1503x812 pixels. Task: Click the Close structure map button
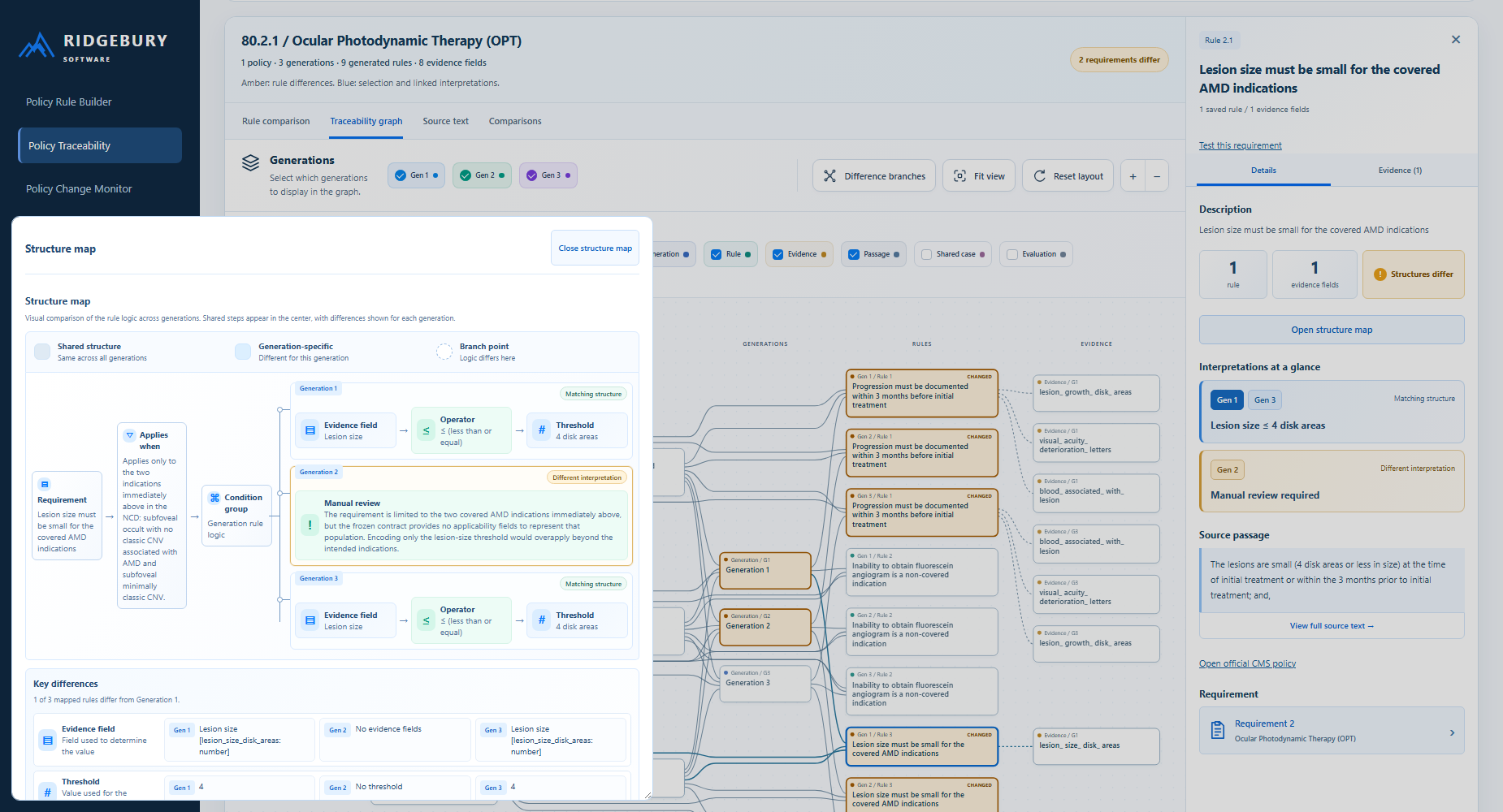click(595, 248)
